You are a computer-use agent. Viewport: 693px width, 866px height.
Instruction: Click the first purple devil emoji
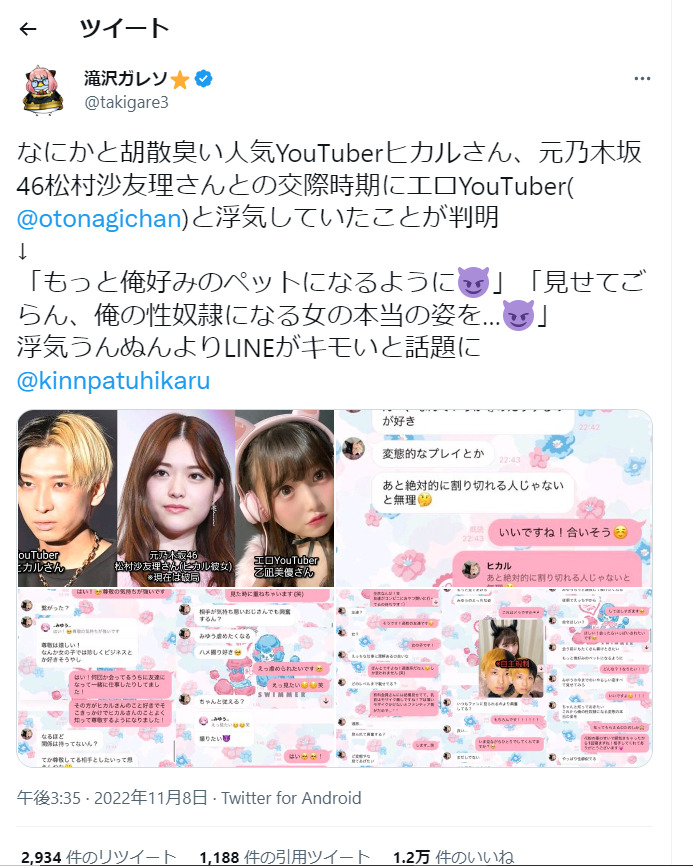473,282
